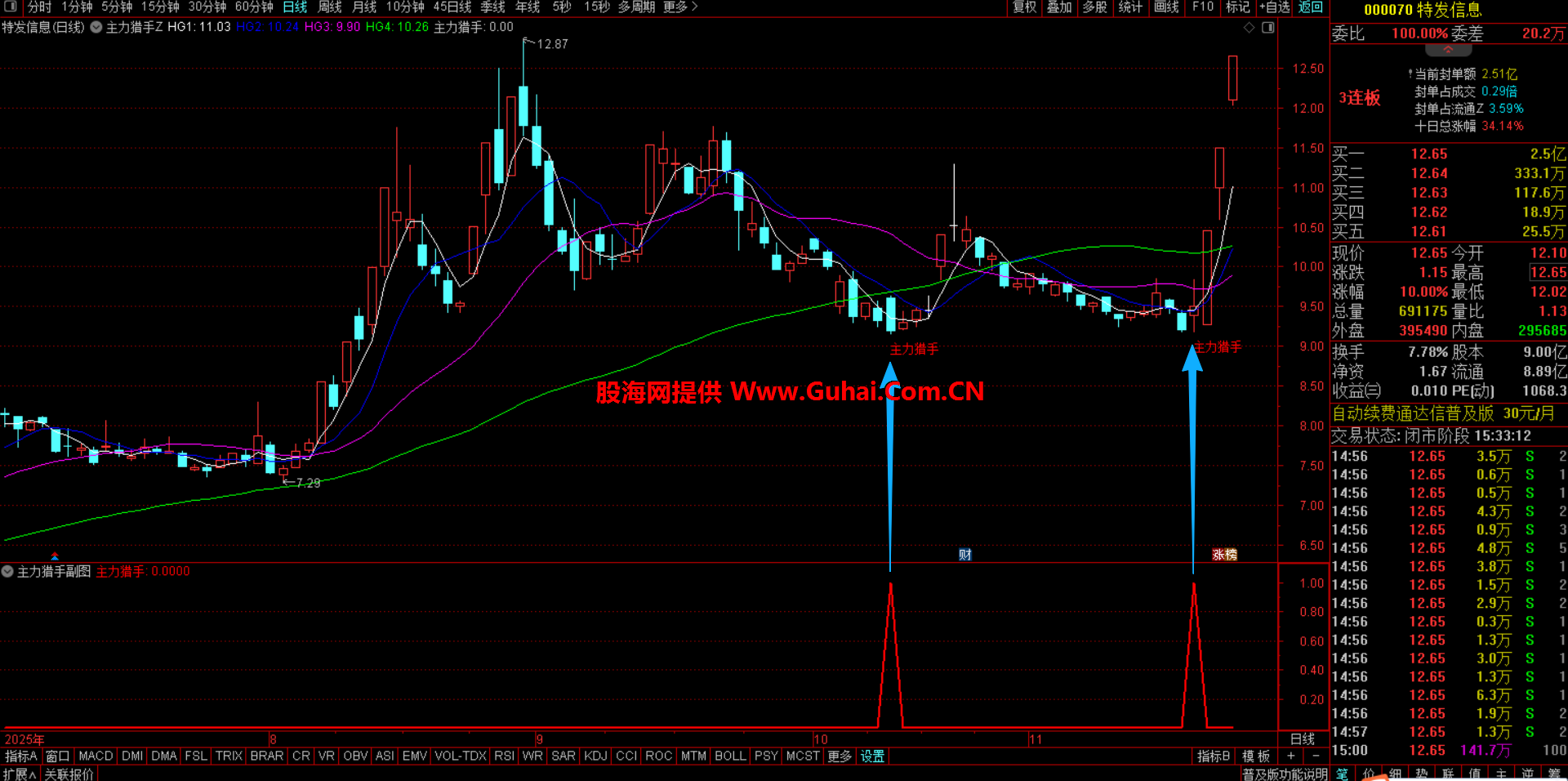1568x781 pixels.
Task: Select the 日线 daily period
Action: 295,7
